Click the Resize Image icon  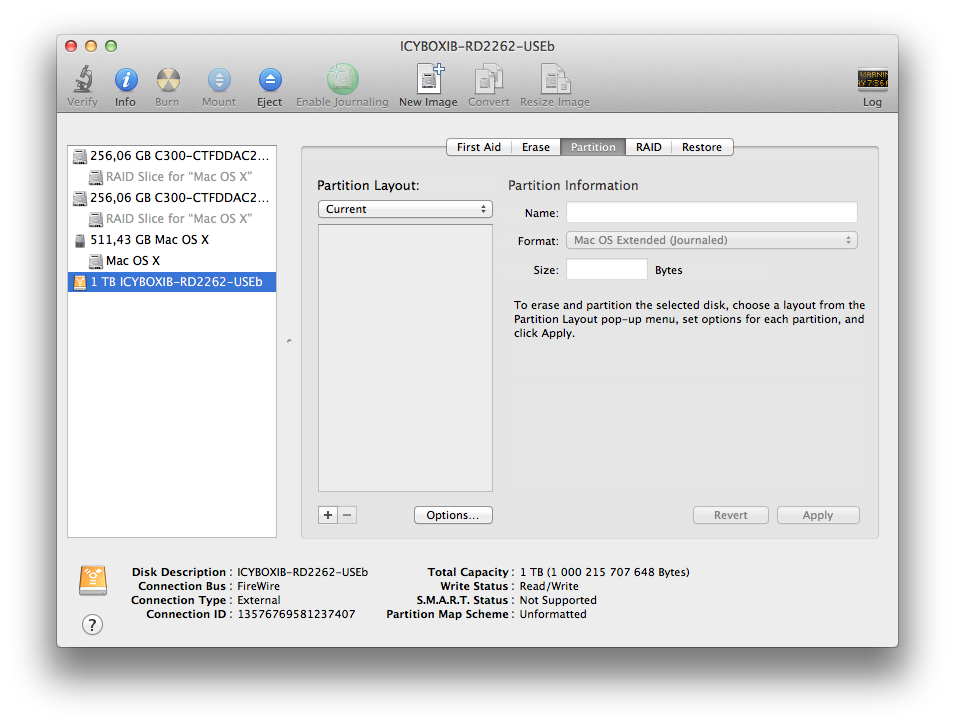(x=555, y=79)
